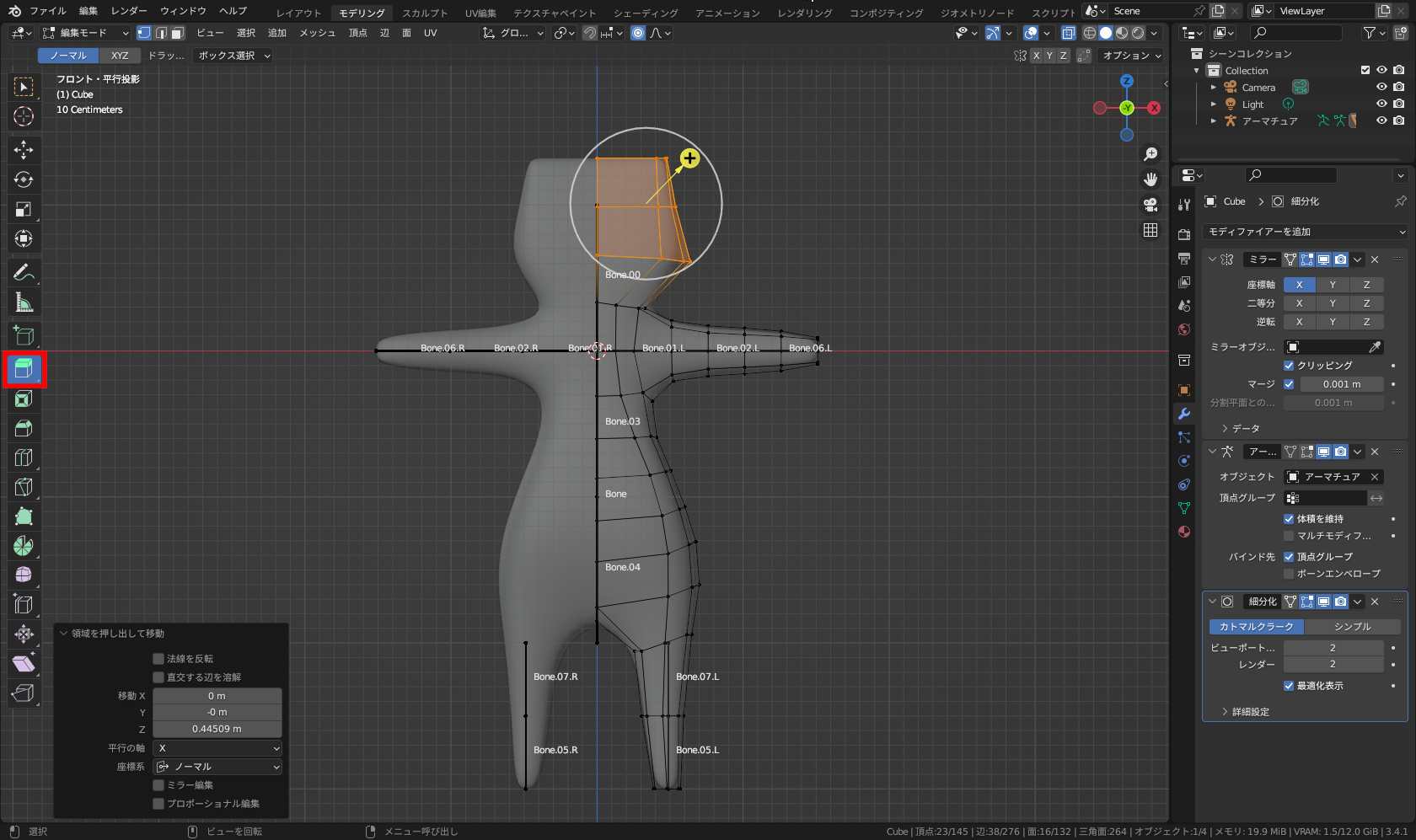Select the Rotate tool in left toolbar

[24, 179]
